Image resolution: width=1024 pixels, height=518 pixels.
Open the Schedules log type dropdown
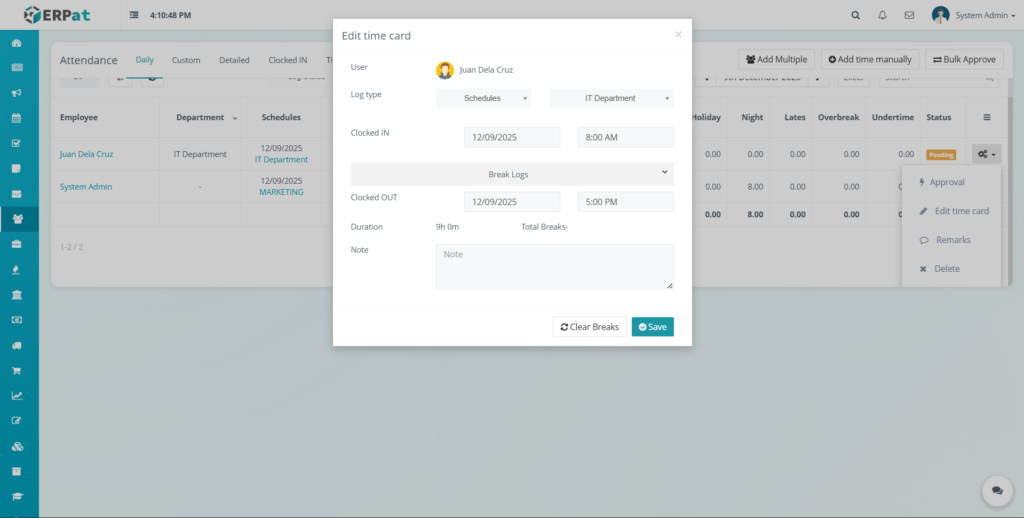[484, 98]
